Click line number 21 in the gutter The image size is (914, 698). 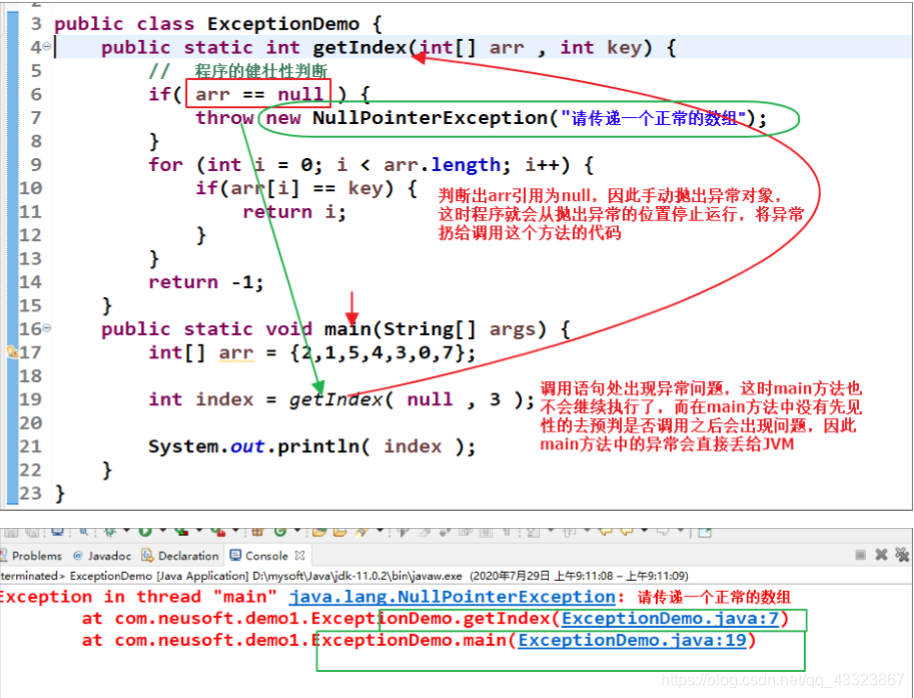30,447
